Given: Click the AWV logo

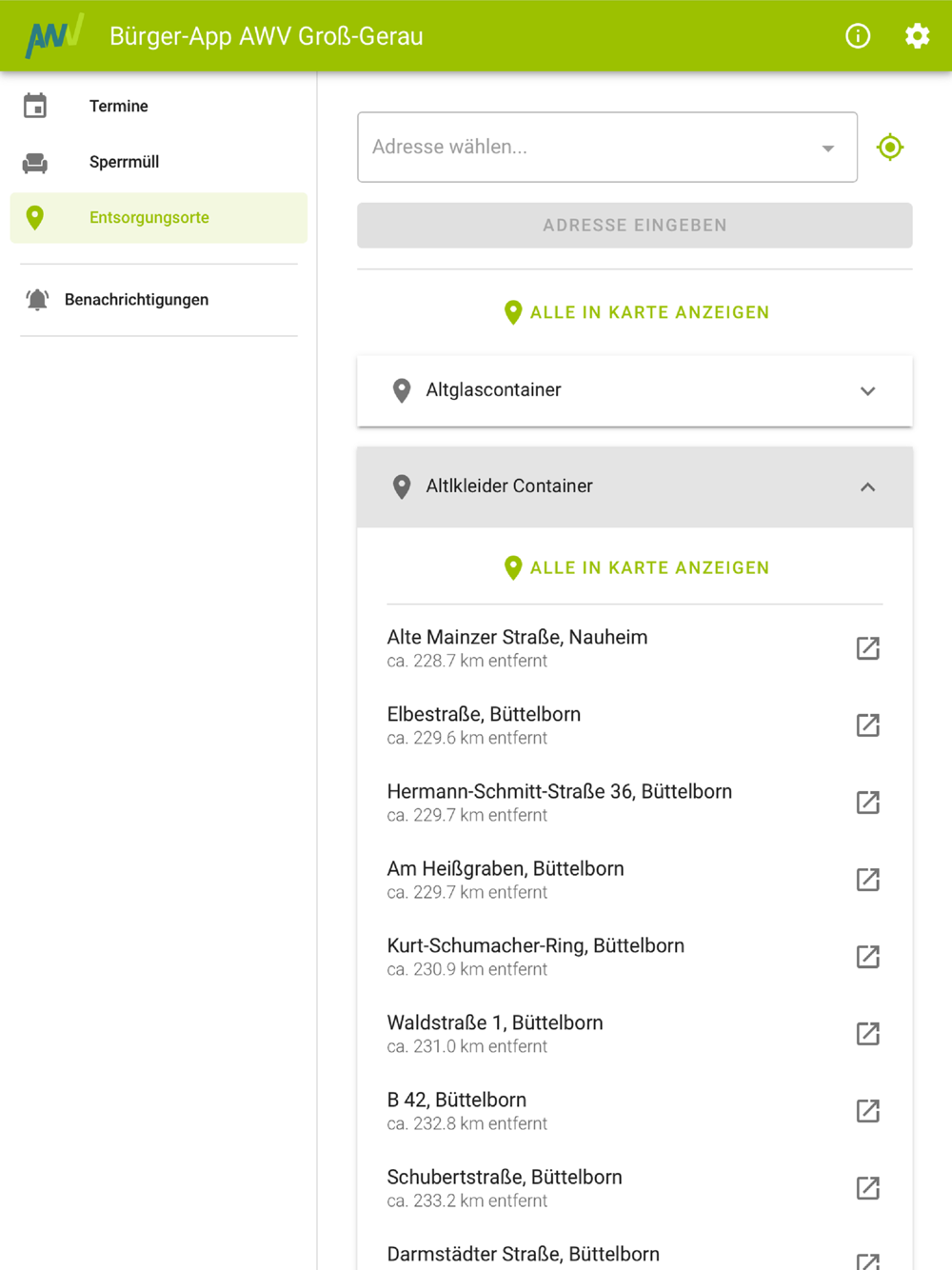Looking at the screenshot, I should click(x=54, y=36).
